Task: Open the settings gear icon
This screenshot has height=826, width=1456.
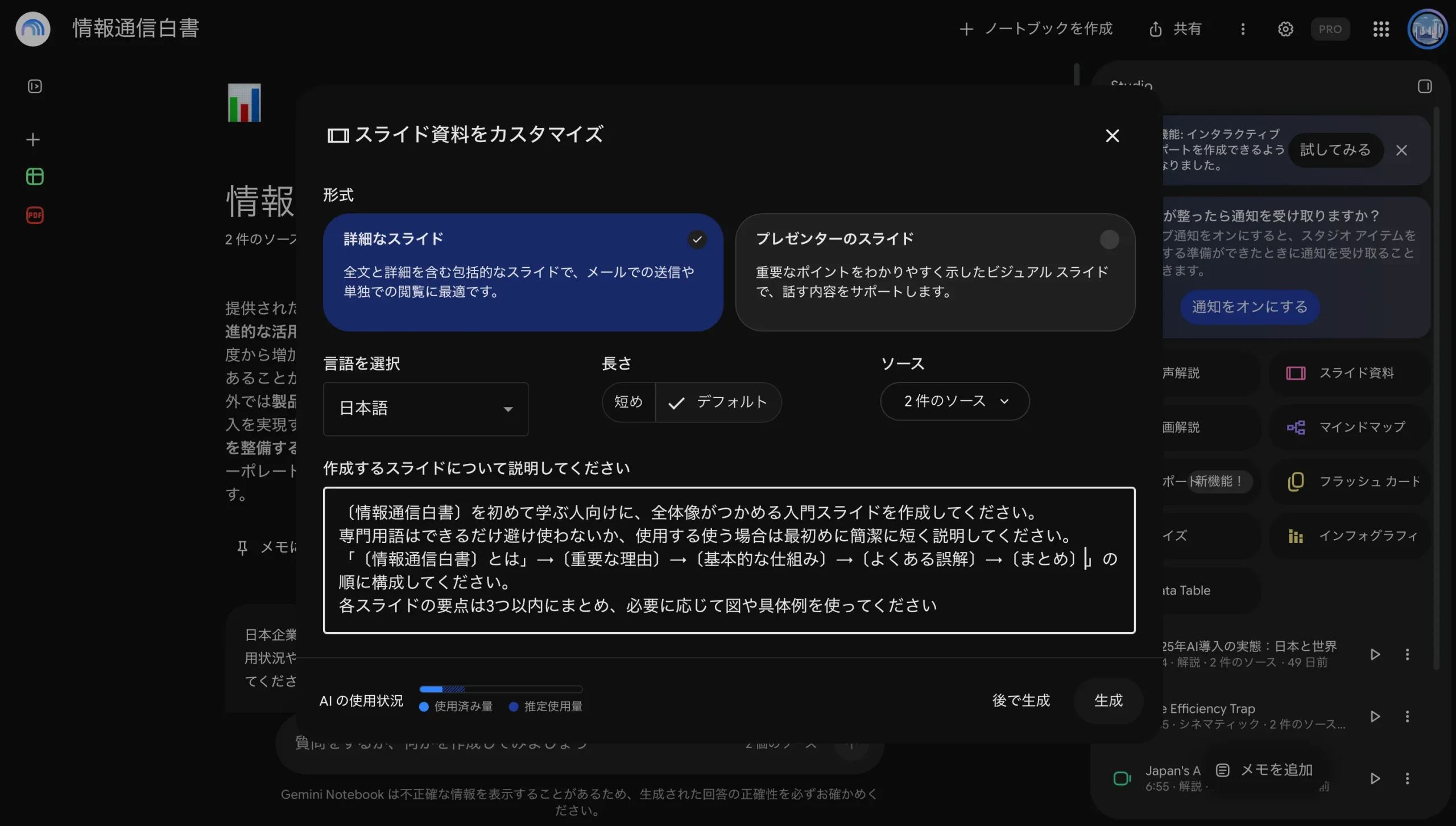Action: (x=1285, y=29)
